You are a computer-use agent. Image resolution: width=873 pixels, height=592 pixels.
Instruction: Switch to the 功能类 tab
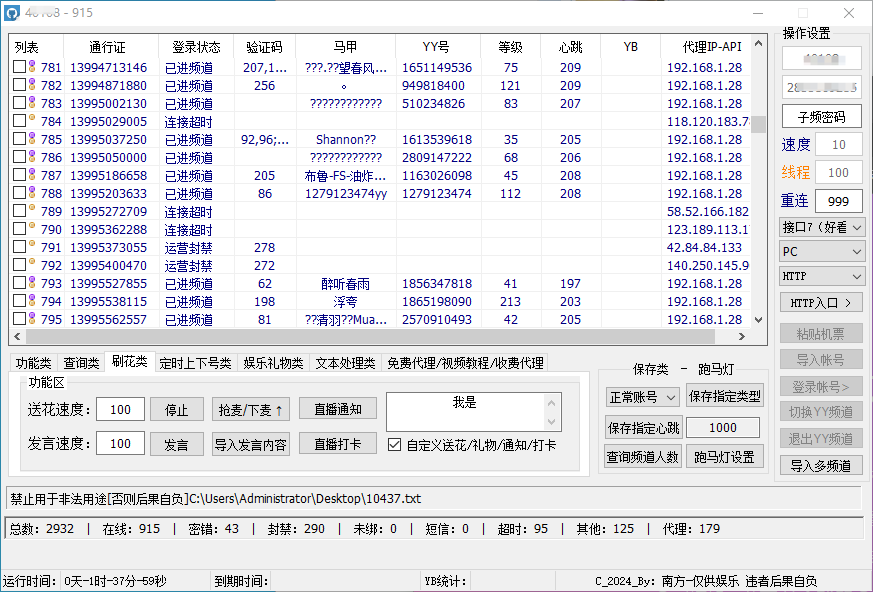pos(33,363)
